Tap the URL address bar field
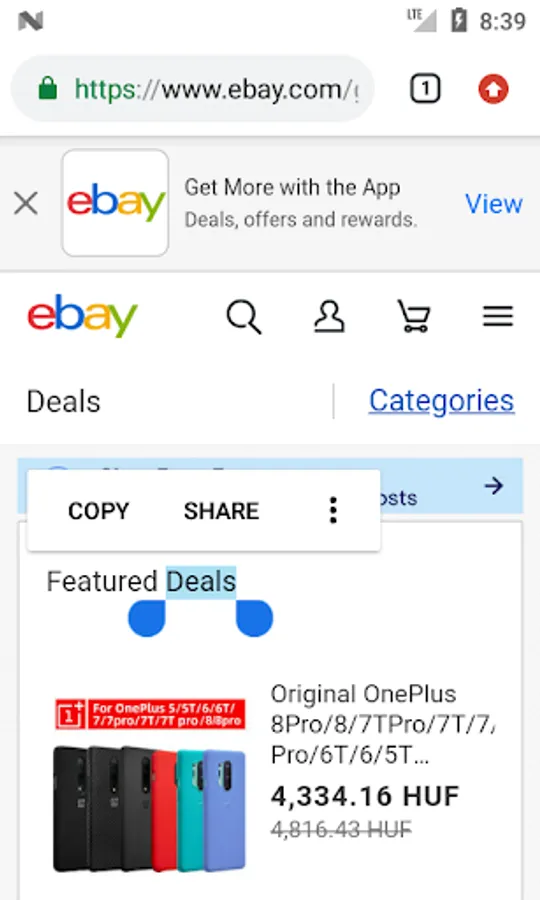The height and width of the screenshot is (900, 540). 193,89
